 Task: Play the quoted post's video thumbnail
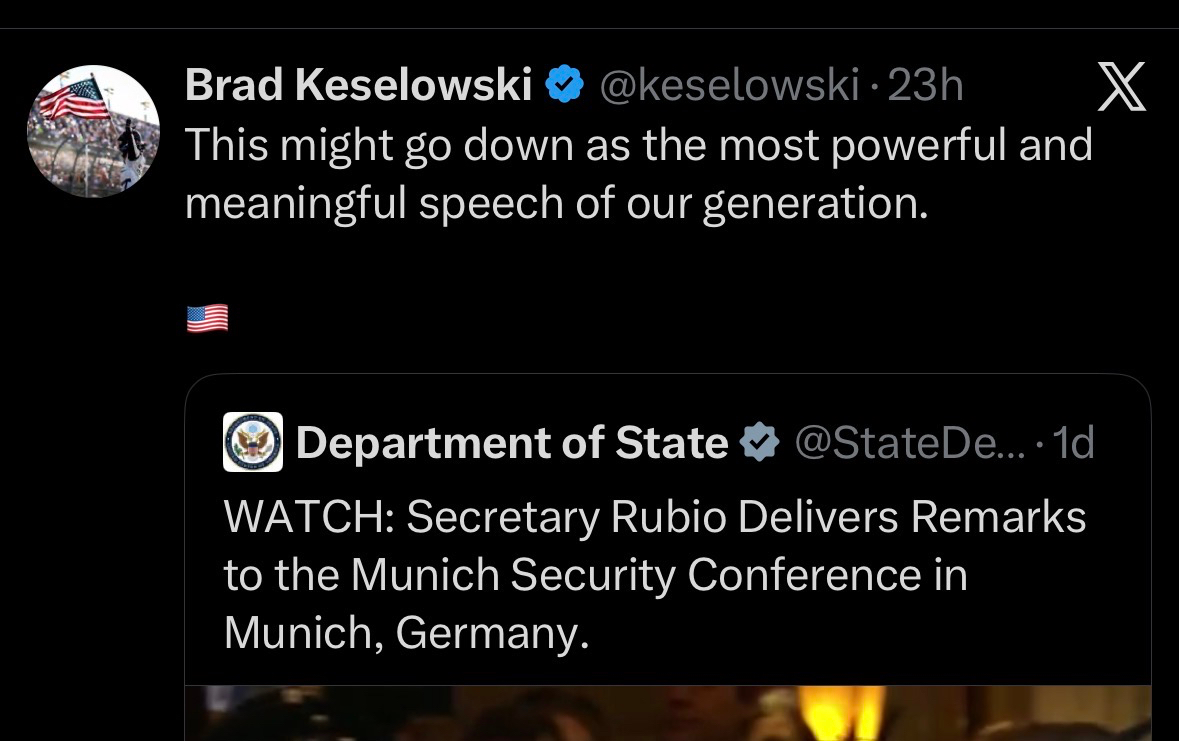(x=668, y=714)
